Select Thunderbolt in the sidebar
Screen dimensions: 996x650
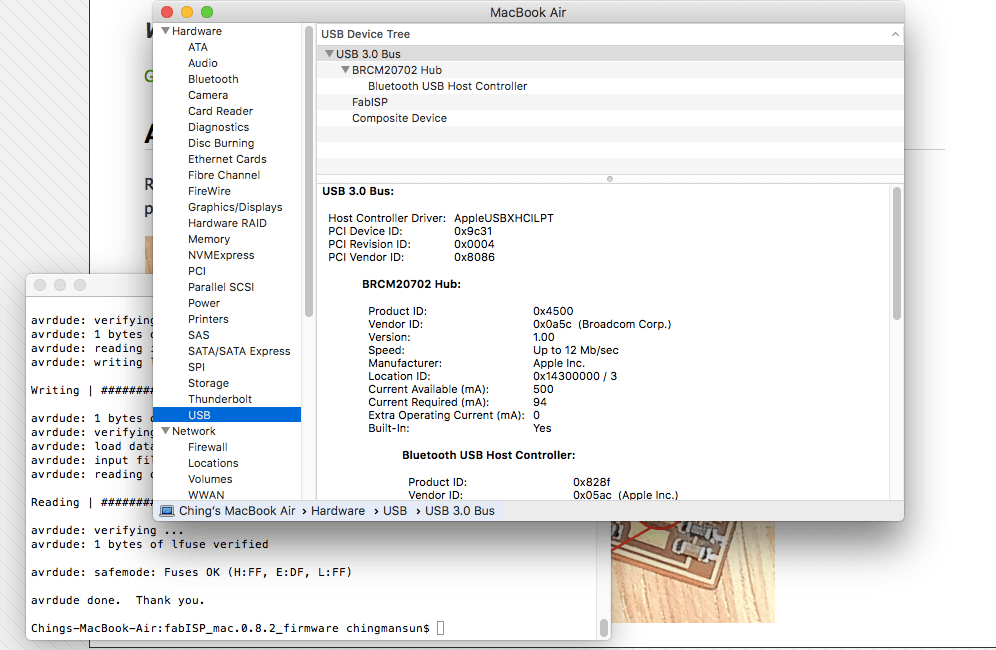click(x=220, y=399)
